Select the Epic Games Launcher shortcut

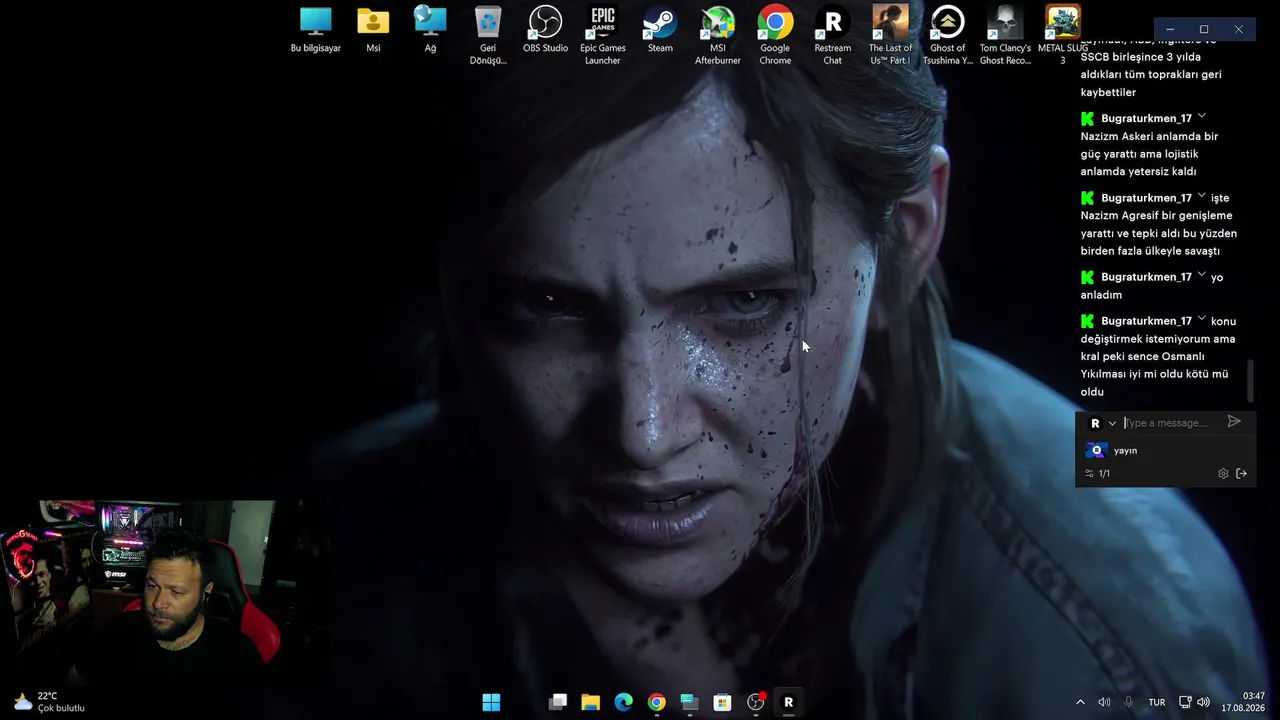coord(602,35)
